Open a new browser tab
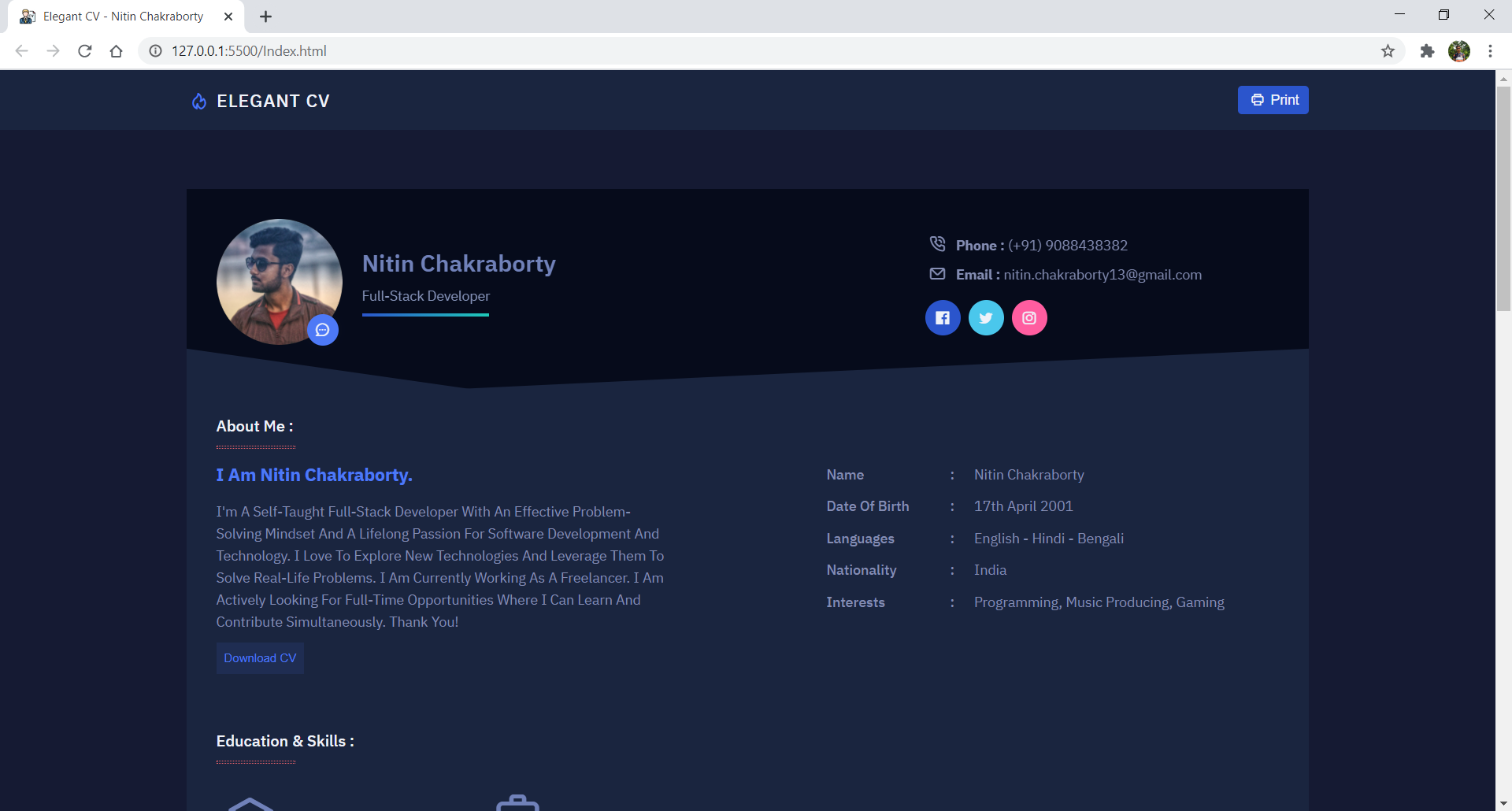The height and width of the screenshot is (811, 1512). coord(265,16)
